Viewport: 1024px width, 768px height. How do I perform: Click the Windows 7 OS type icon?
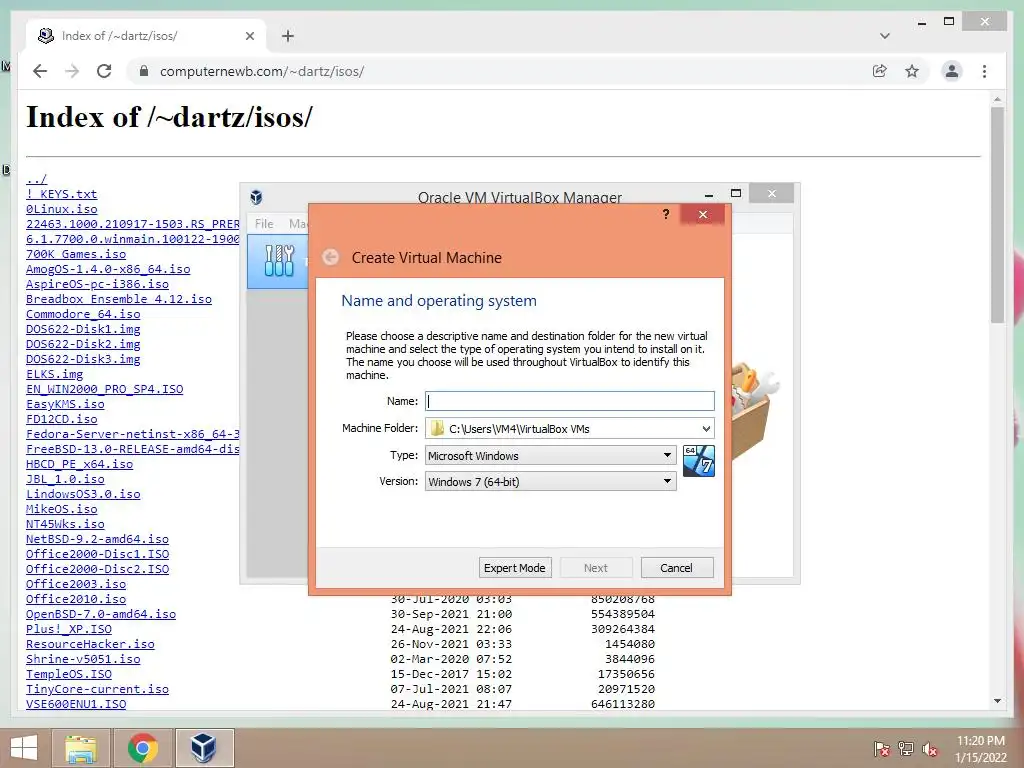698,460
